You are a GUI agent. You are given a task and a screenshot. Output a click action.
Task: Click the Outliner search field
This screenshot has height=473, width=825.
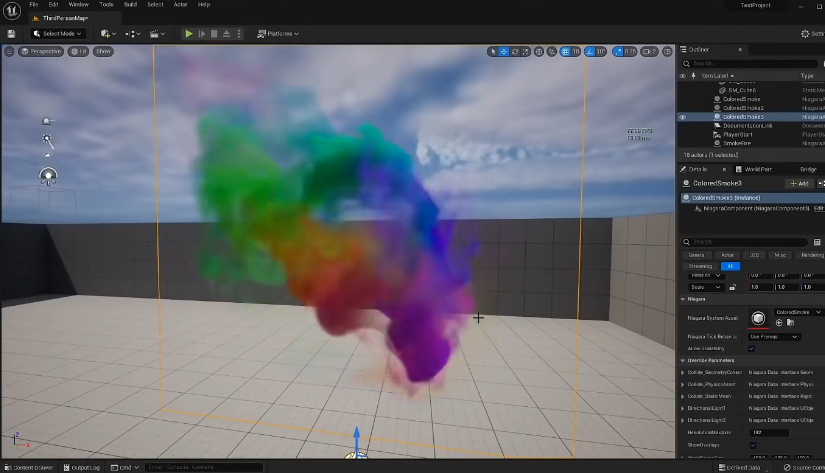[x=751, y=63]
